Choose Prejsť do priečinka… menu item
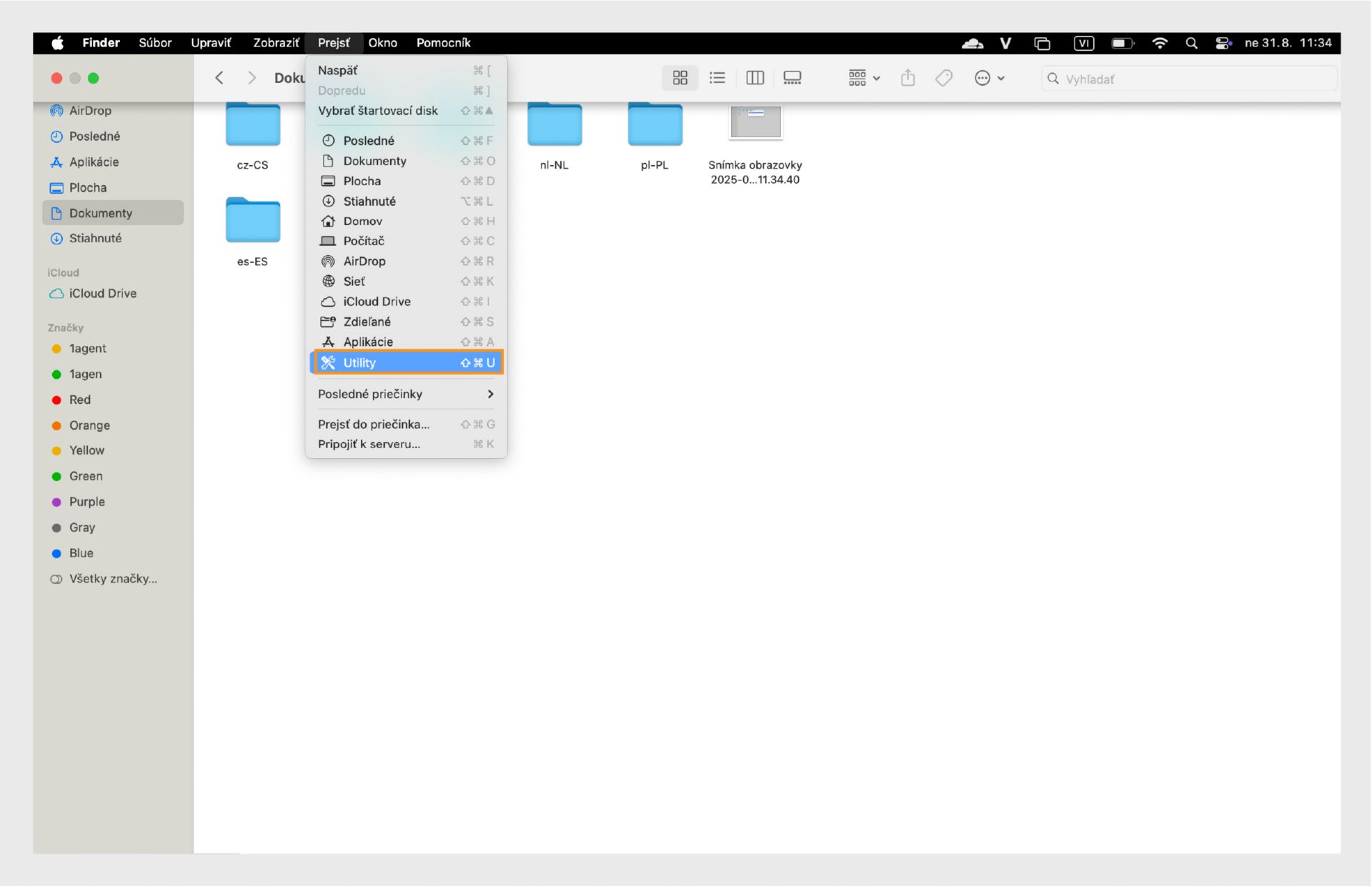1372x887 pixels. point(374,424)
